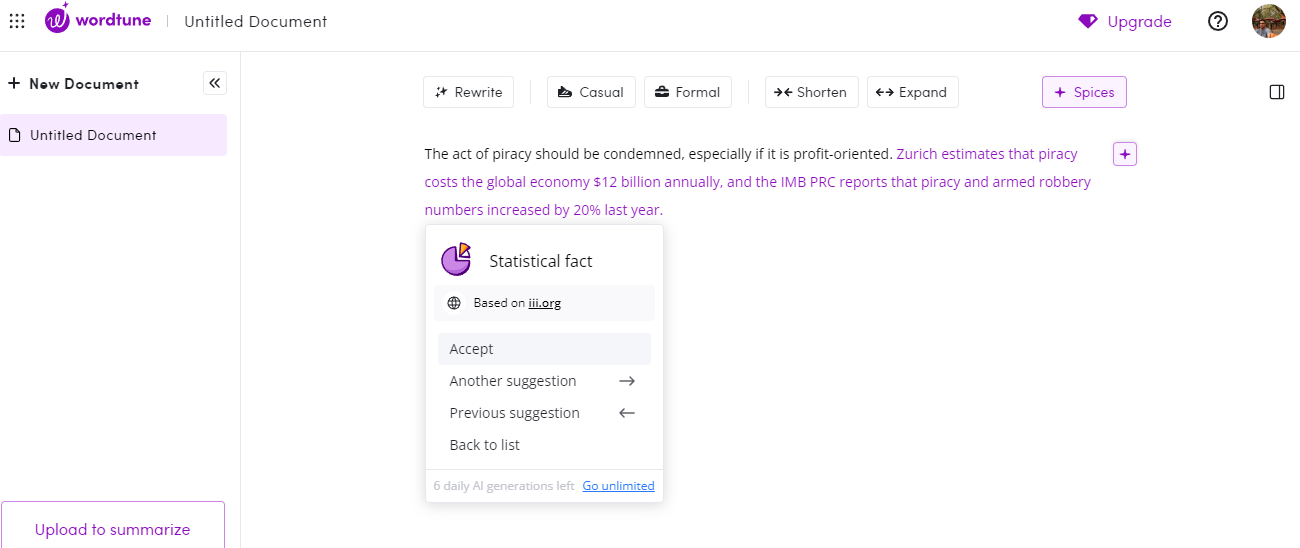Screen dimensions: 1300x548
Task: Click the globe icon next to source
Action: [454, 303]
